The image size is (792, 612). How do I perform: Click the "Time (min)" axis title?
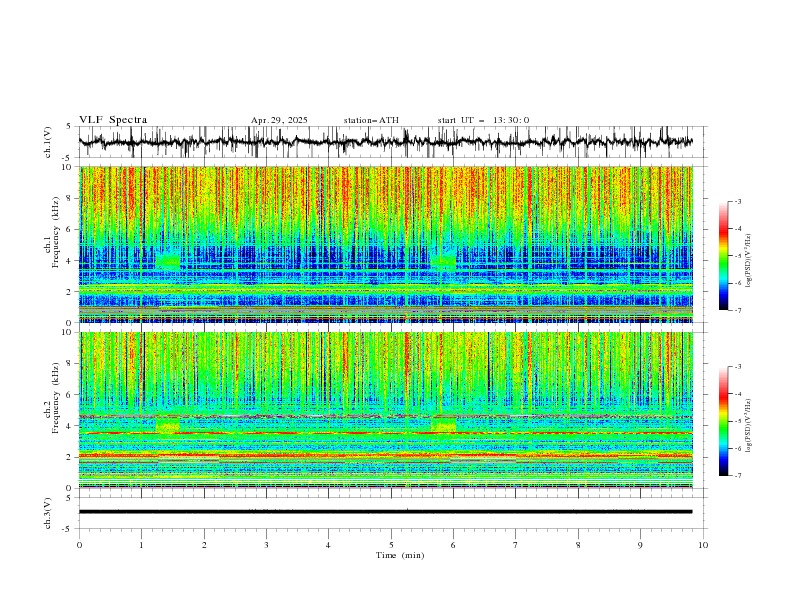click(x=400, y=555)
